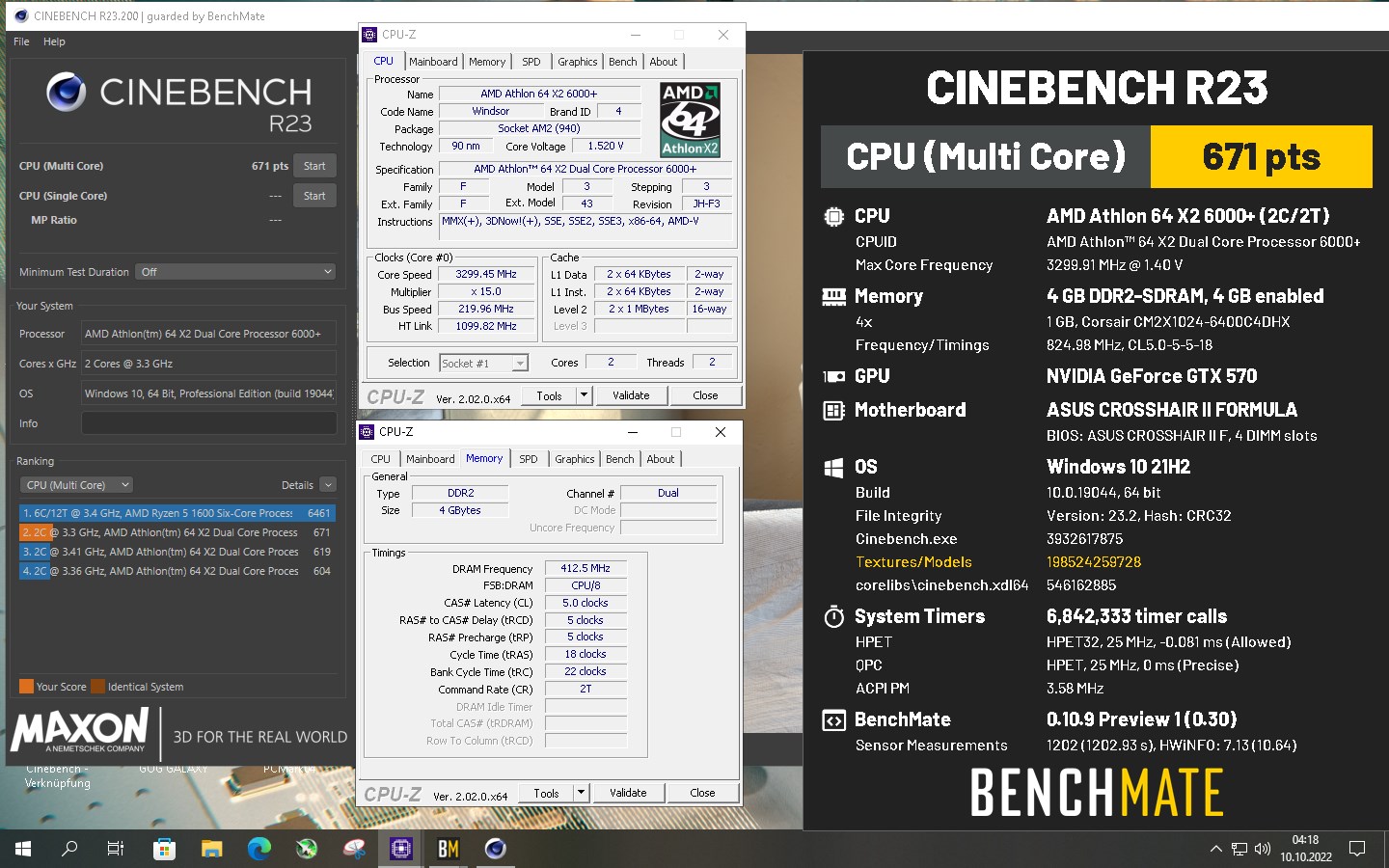1389x868 pixels.
Task: Launch Microsoft Edge from taskbar
Action: 259,849
